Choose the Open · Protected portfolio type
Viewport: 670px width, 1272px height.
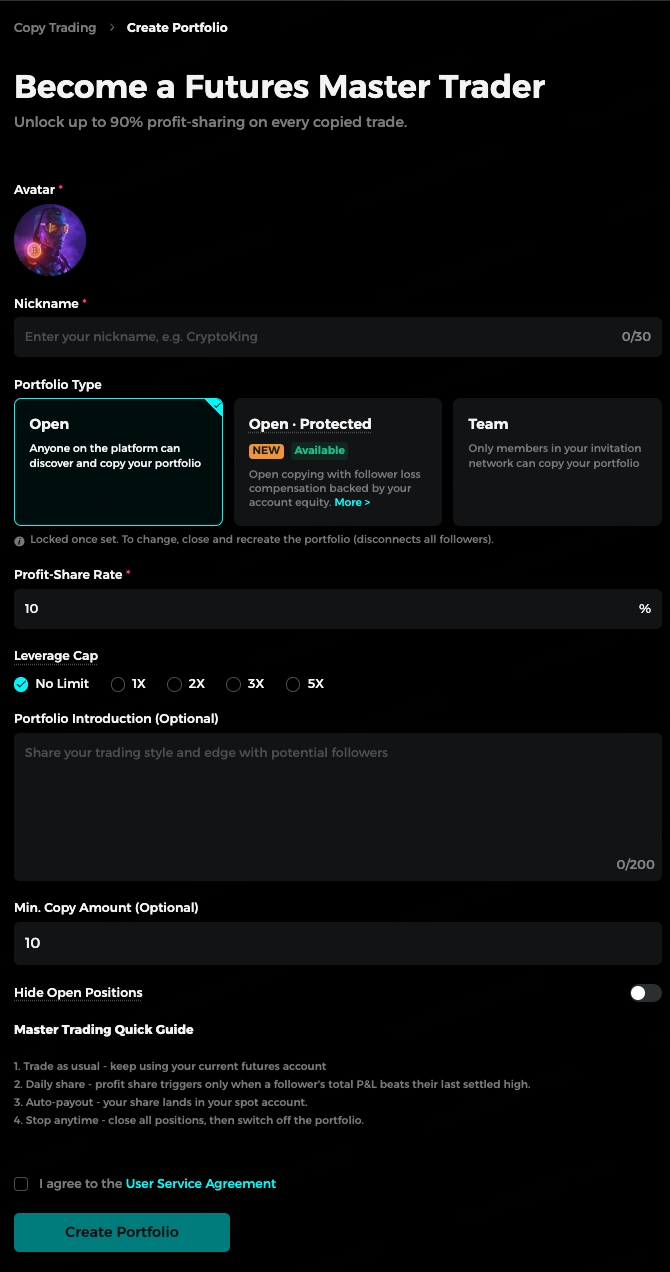tap(338, 462)
